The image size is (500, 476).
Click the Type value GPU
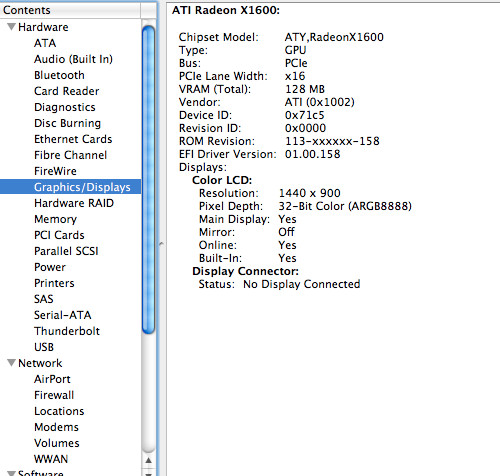pyautogui.click(x=295, y=50)
